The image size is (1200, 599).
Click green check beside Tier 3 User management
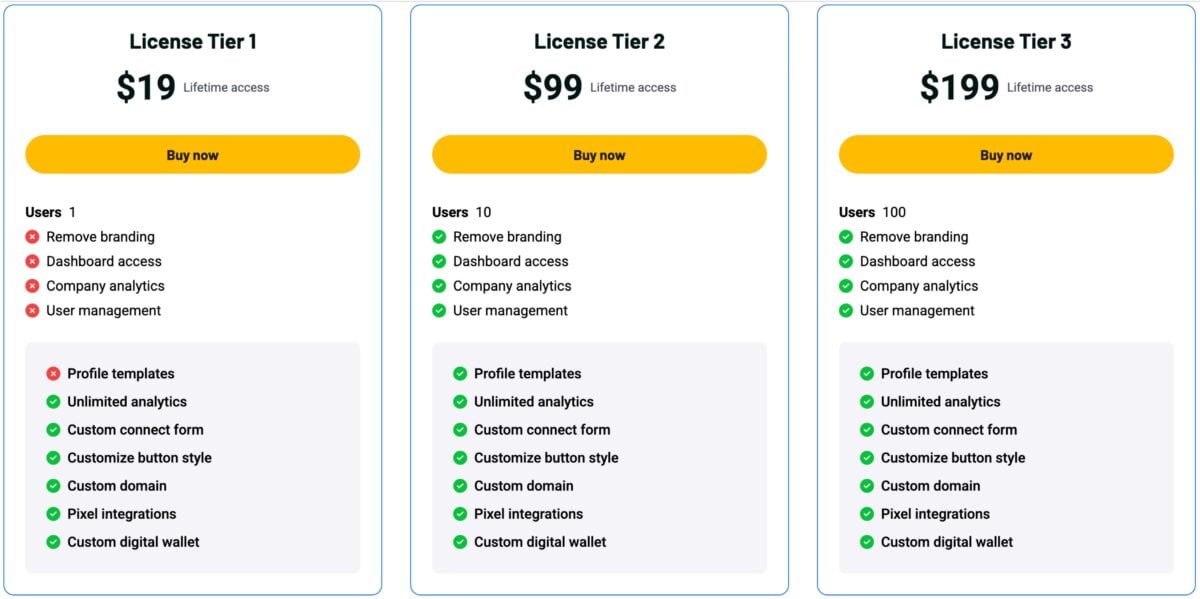point(846,311)
